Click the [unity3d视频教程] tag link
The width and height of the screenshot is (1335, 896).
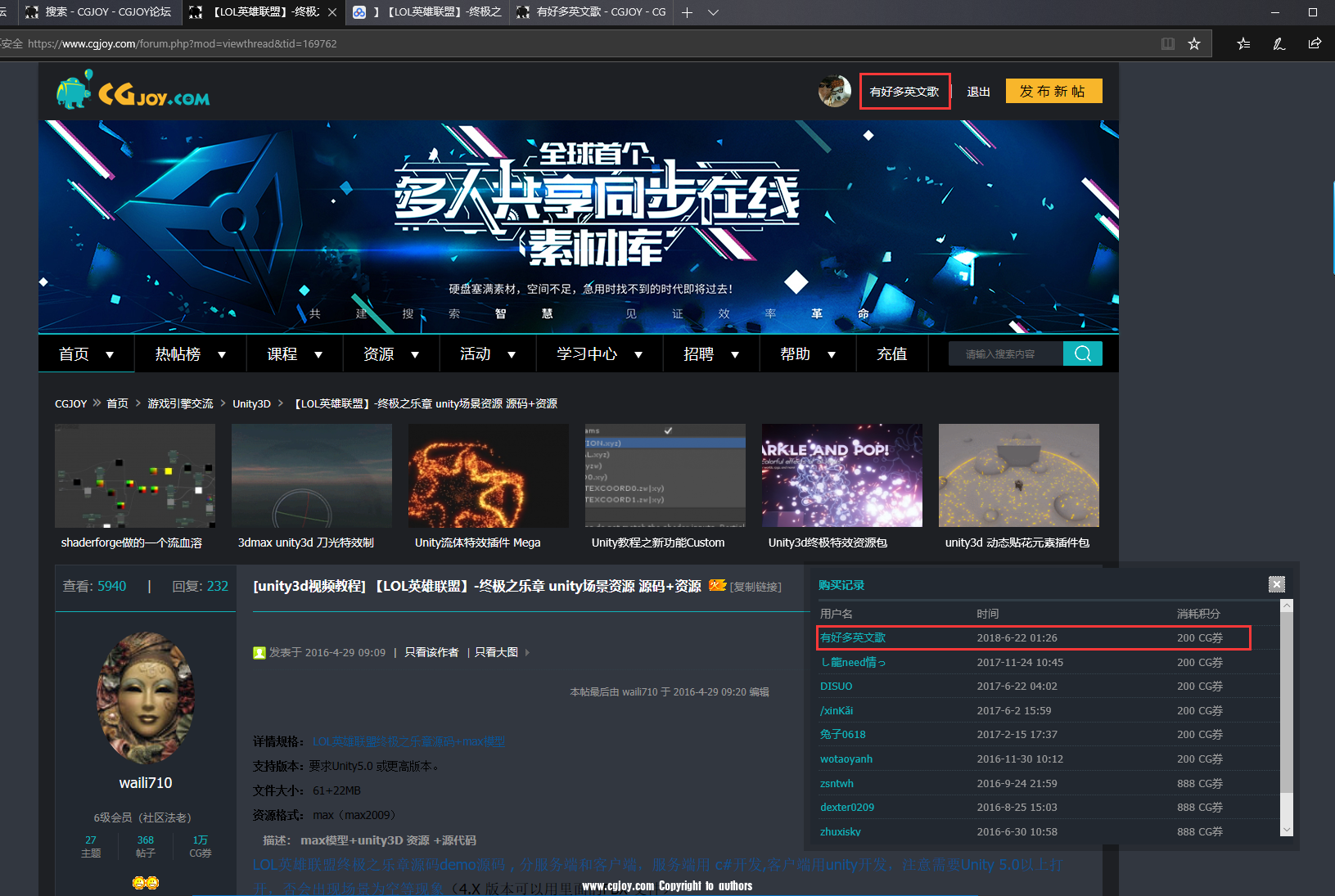(x=309, y=586)
